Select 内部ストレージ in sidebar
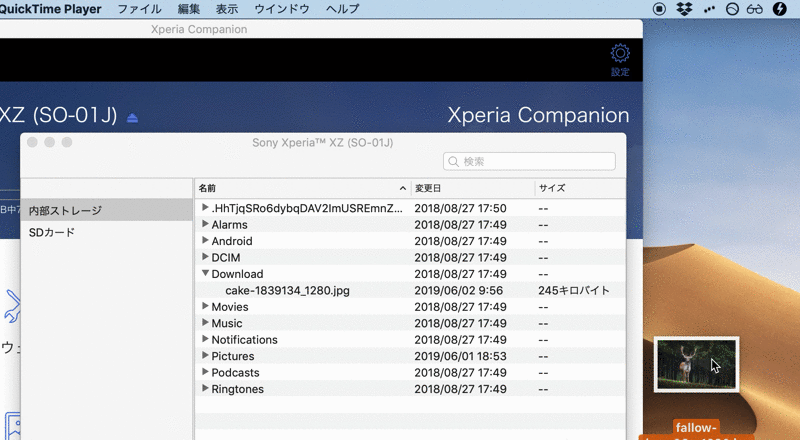The image size is (800, 440). pos(65,211)
